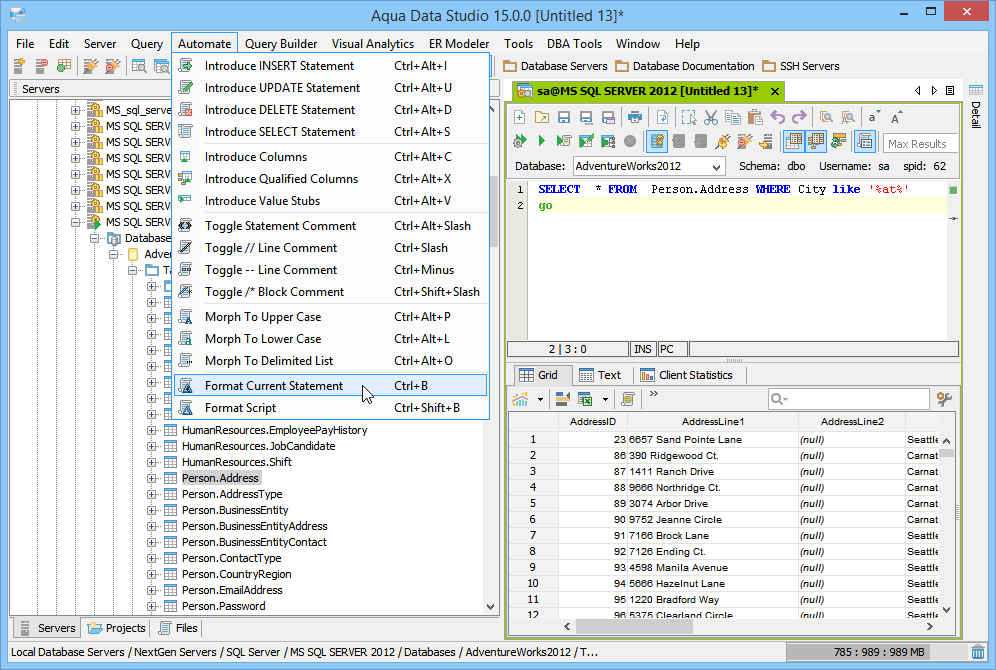Click the Database Documentation toolbar button

[x=685, y=66]
